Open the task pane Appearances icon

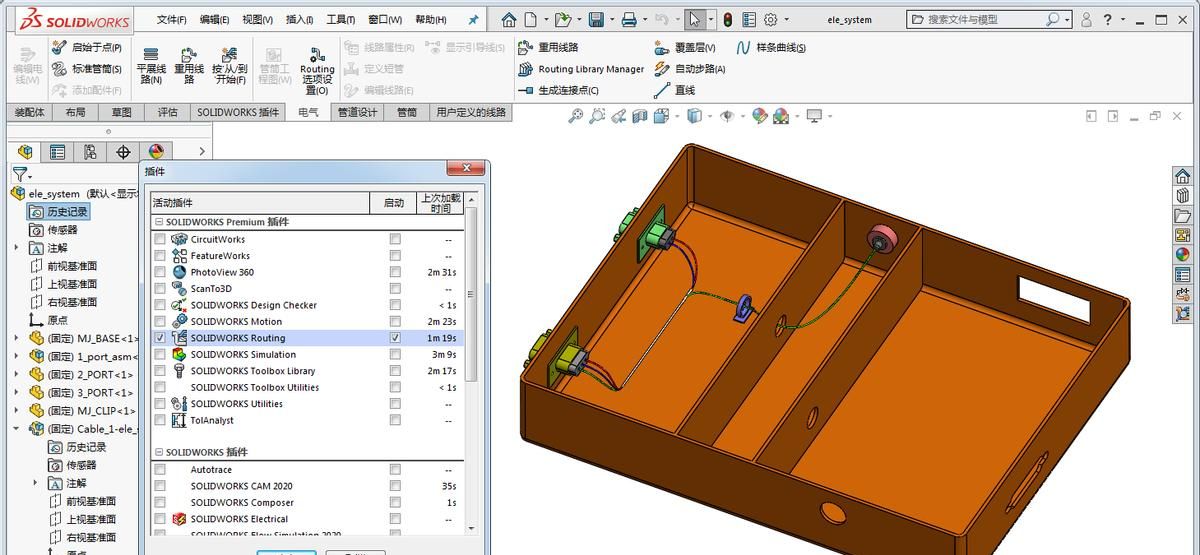[1183, 255]
